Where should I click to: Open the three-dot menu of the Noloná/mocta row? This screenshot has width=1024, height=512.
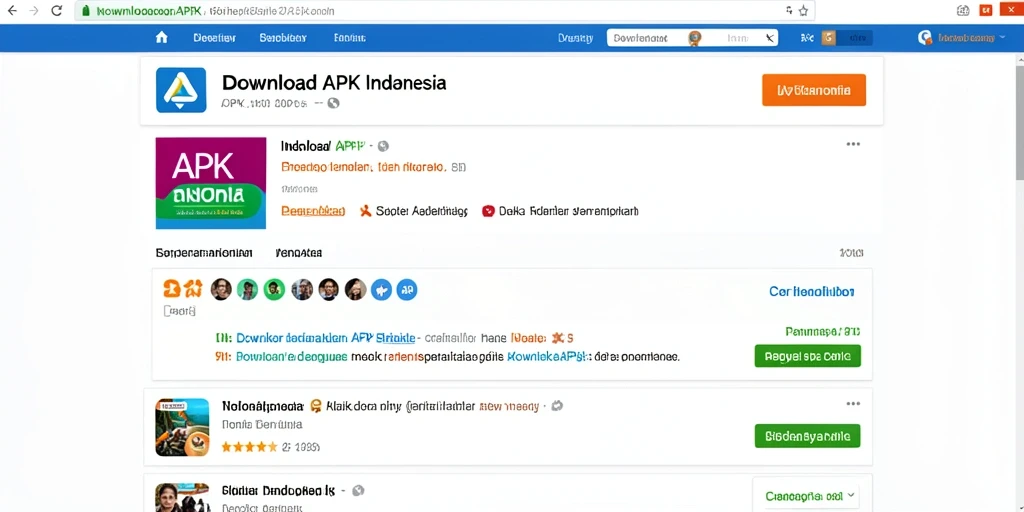pos(853,404)
